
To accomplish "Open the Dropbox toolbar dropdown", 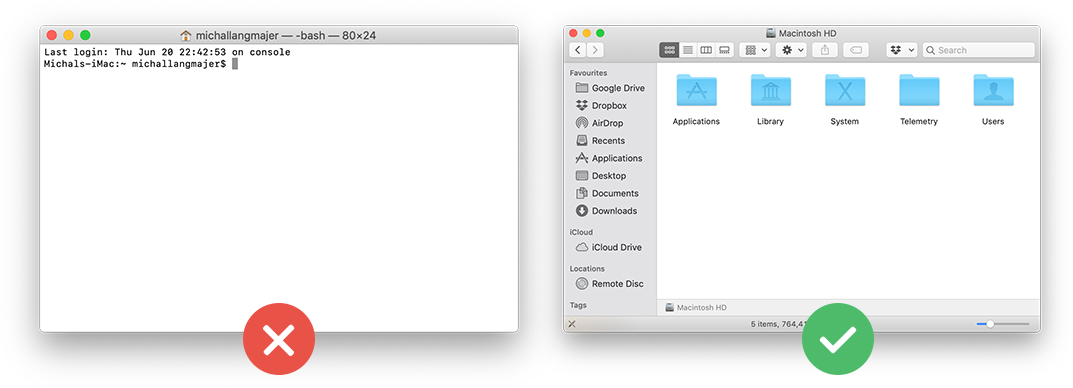I will pos(902,50).
